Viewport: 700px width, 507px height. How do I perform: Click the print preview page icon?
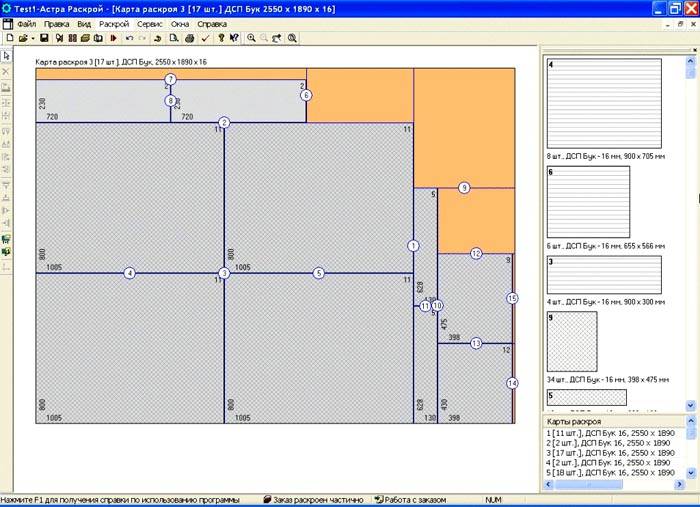[x=173, y=38]
